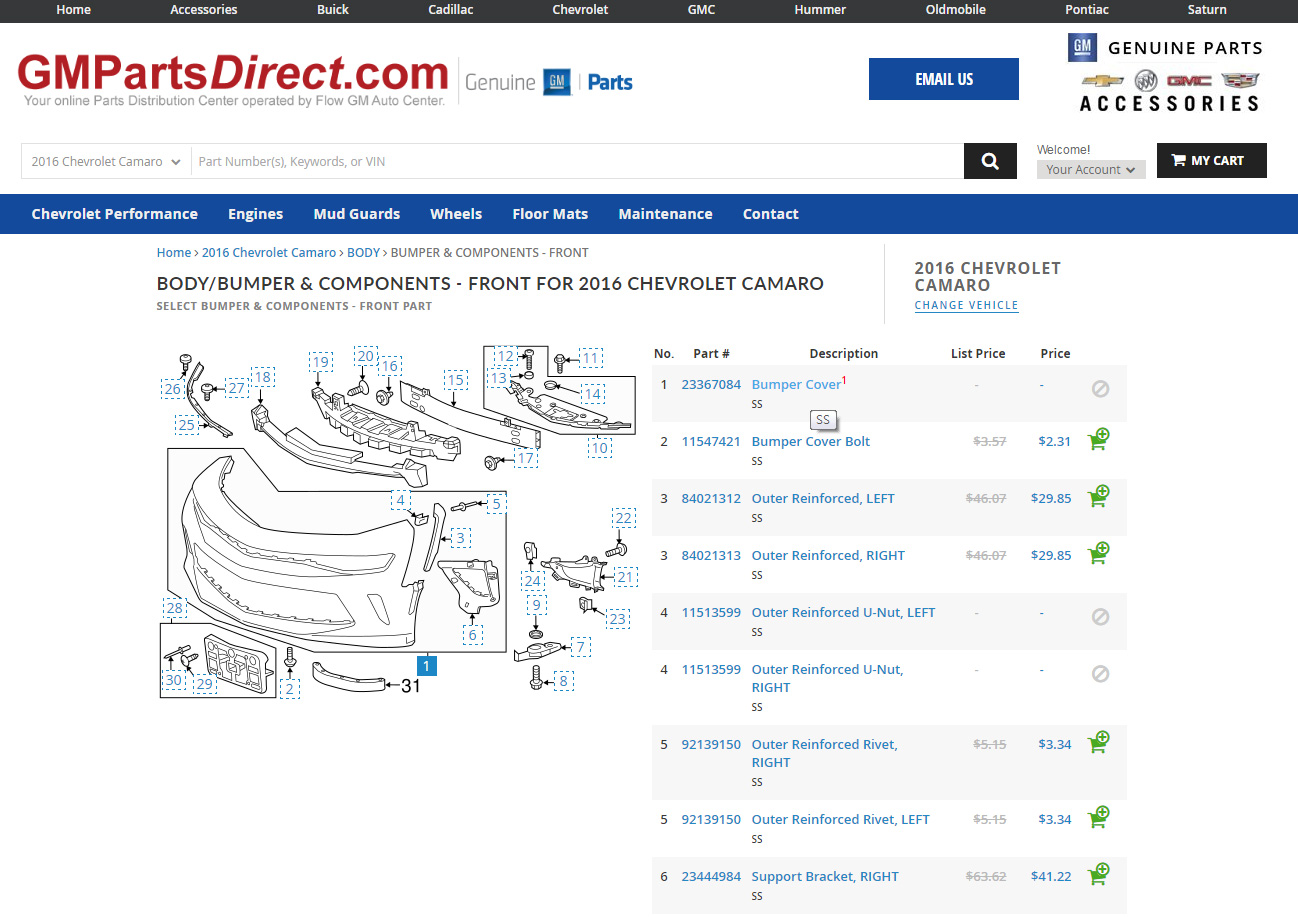Image resolution: width=1298 pixels, height=917 pixels.
Task: Click the GMPartsDirect.com logo
Action: point(233,78)
